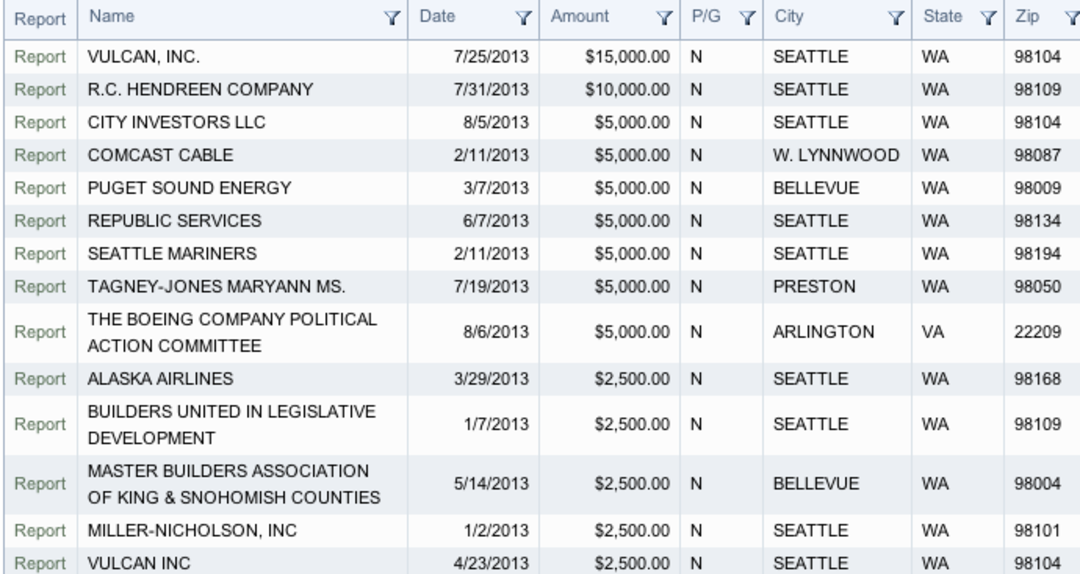Click the Report column header

pyautogui.click(x=40, y=19)
